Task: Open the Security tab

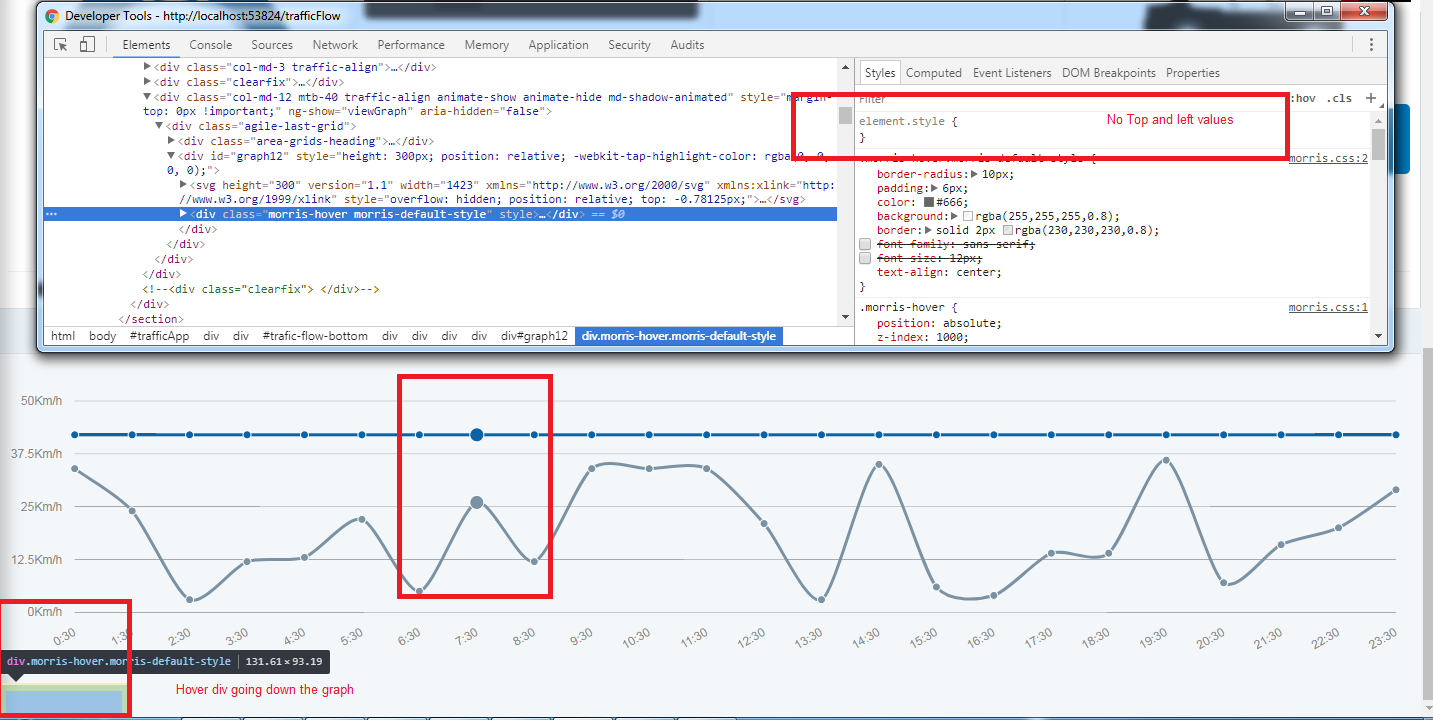Action: click(629, 45)
